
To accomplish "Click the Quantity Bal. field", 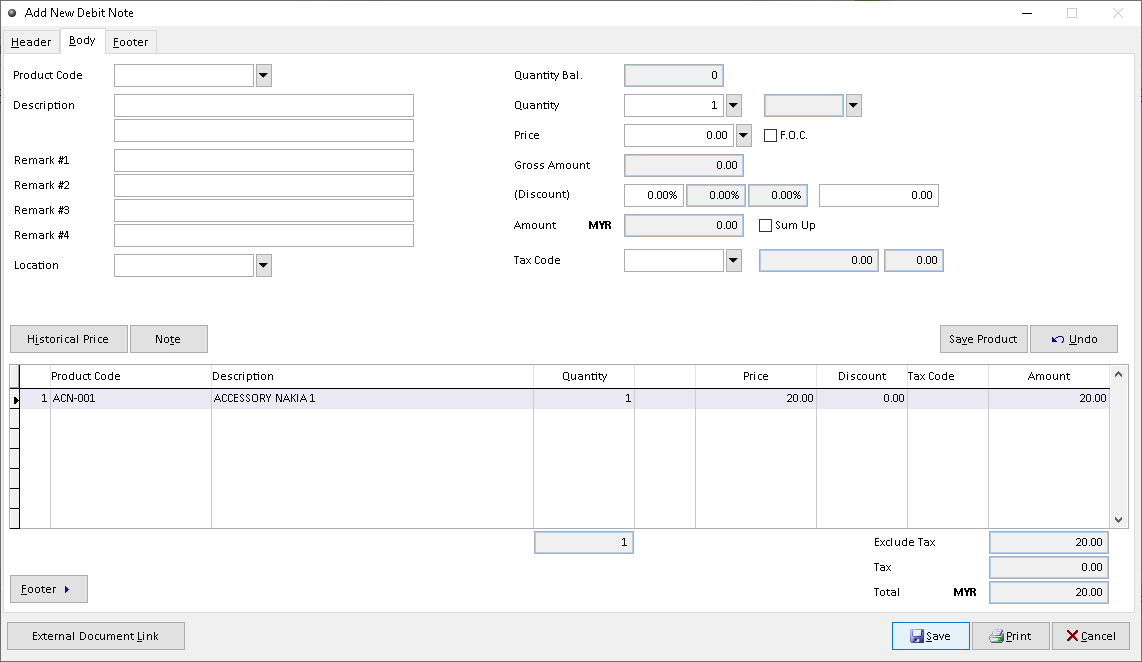I will [674, 75].
